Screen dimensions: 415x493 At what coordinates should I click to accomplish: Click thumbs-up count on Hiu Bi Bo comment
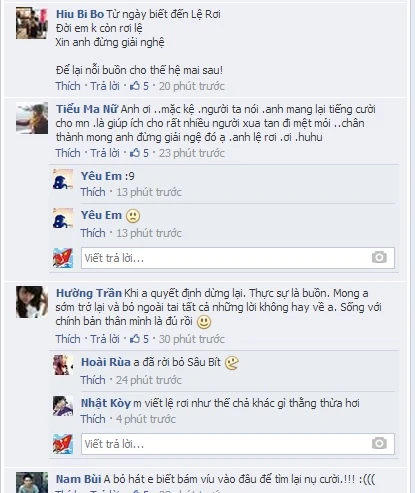(x=139, y=86)
